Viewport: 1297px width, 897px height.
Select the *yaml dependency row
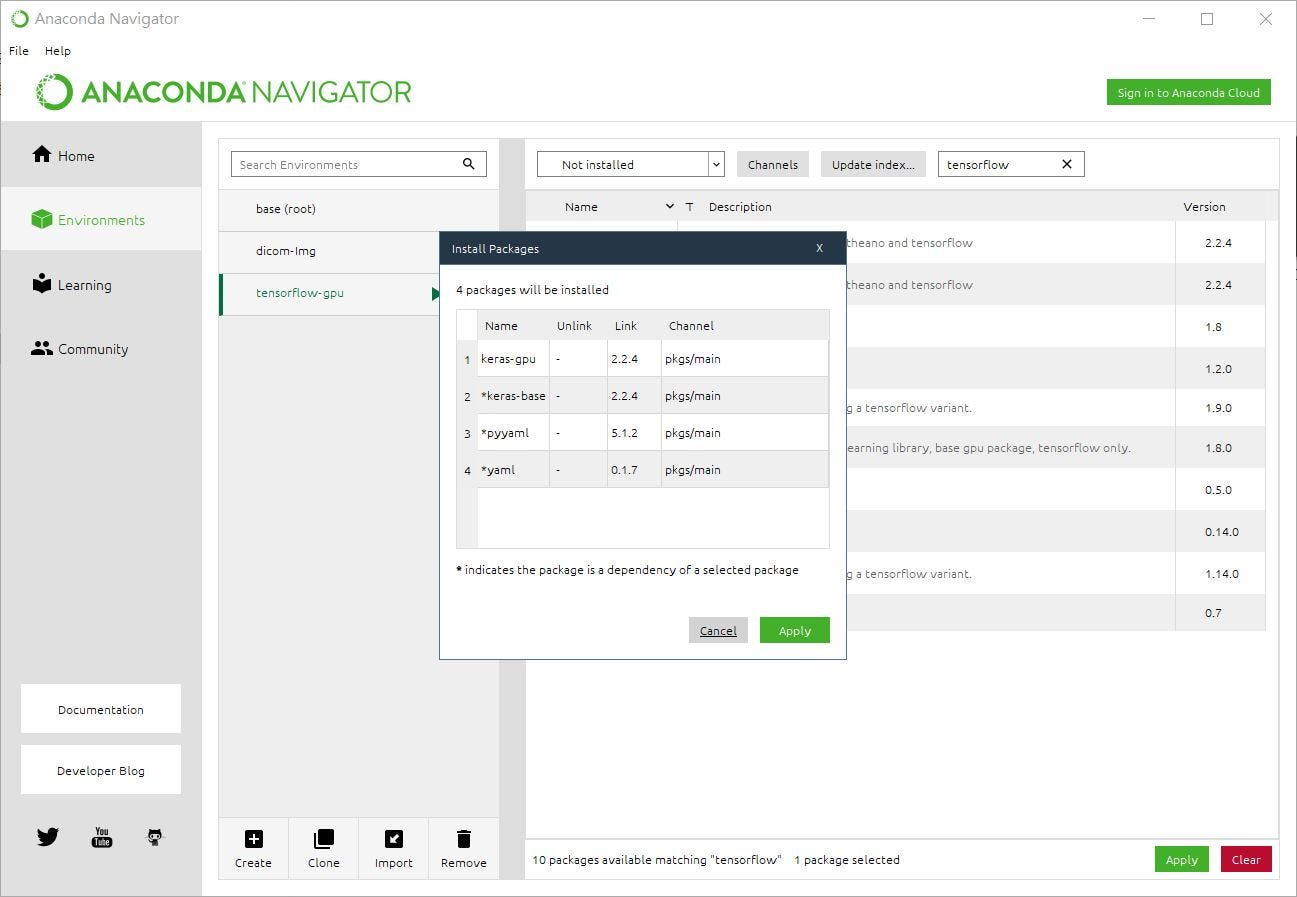point(643,469)
